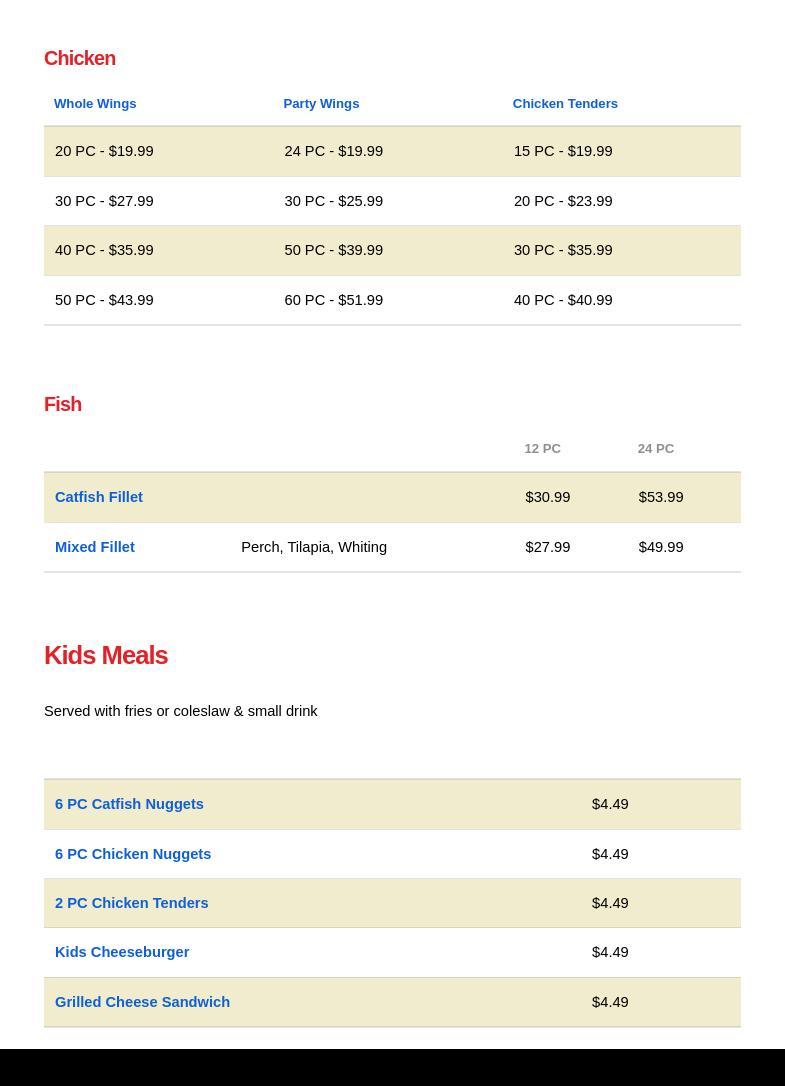Click the Party Wings column header
Screen dimensions: 785x1086
pos(321,104)
